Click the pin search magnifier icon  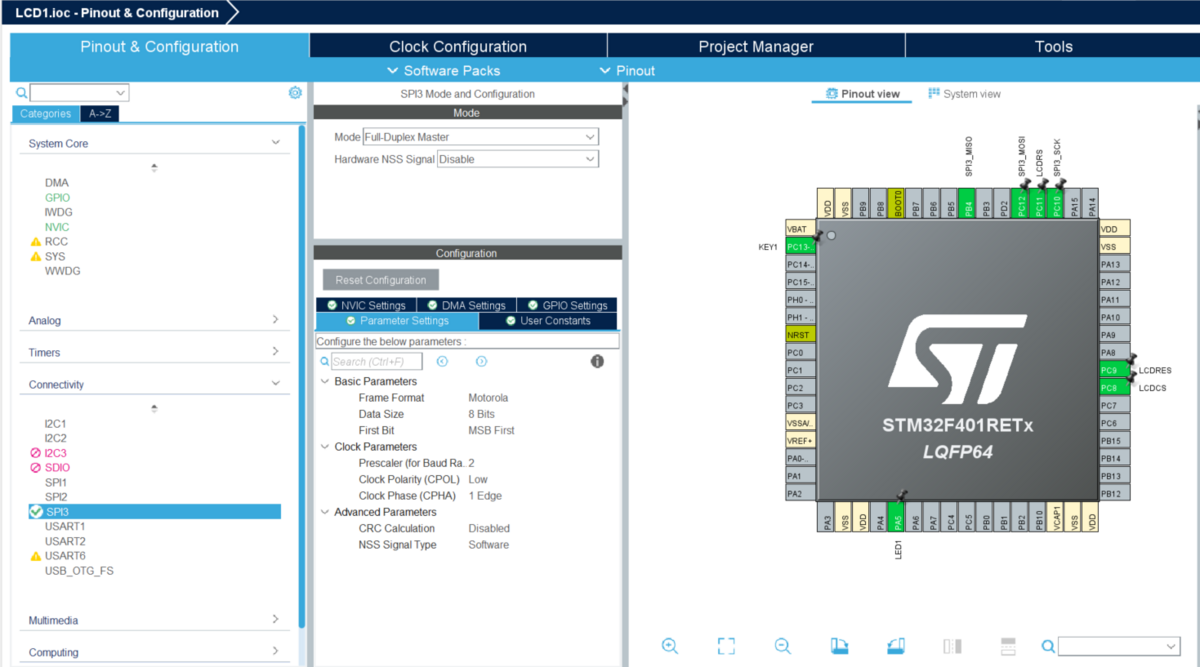click(1048, 647)
